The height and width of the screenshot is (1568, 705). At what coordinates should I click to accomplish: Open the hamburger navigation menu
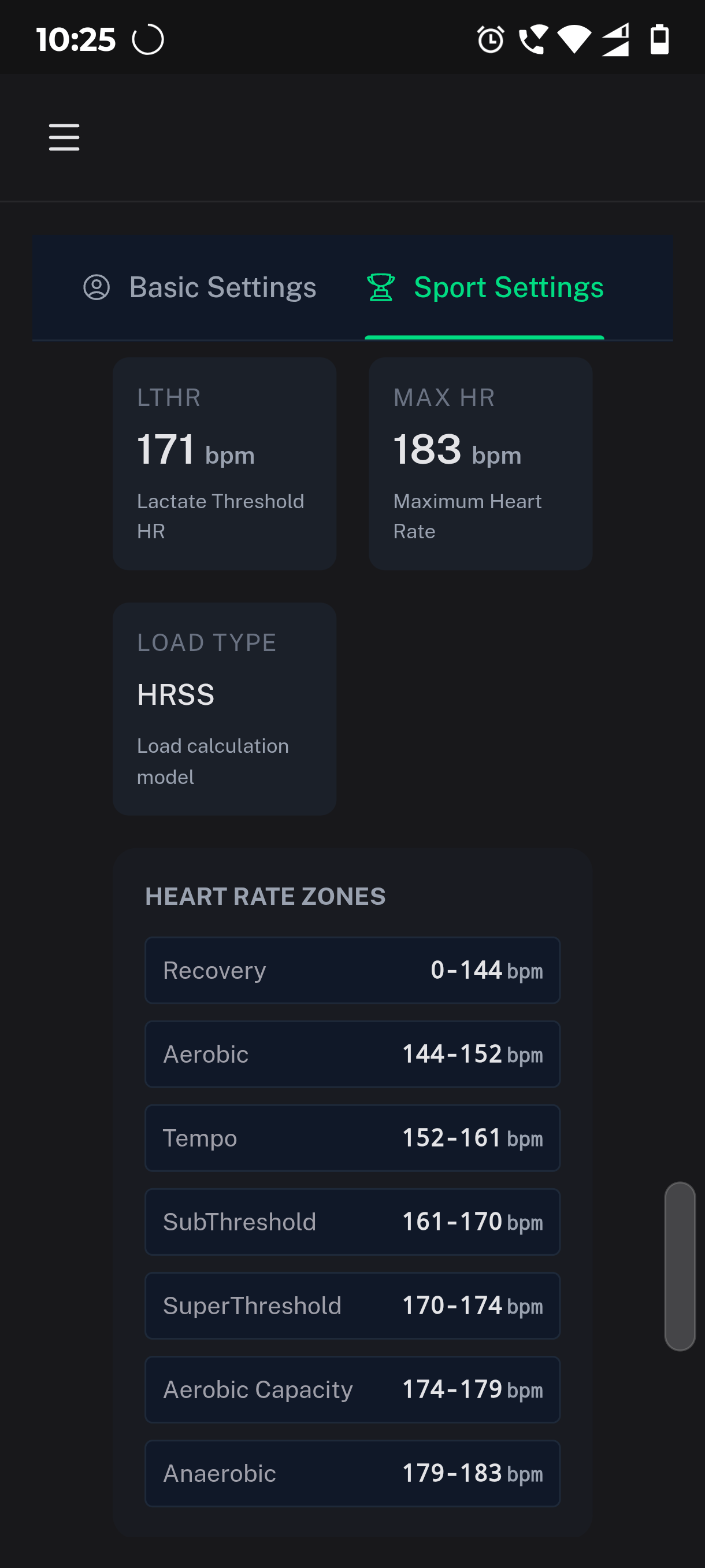coord(64,137)
